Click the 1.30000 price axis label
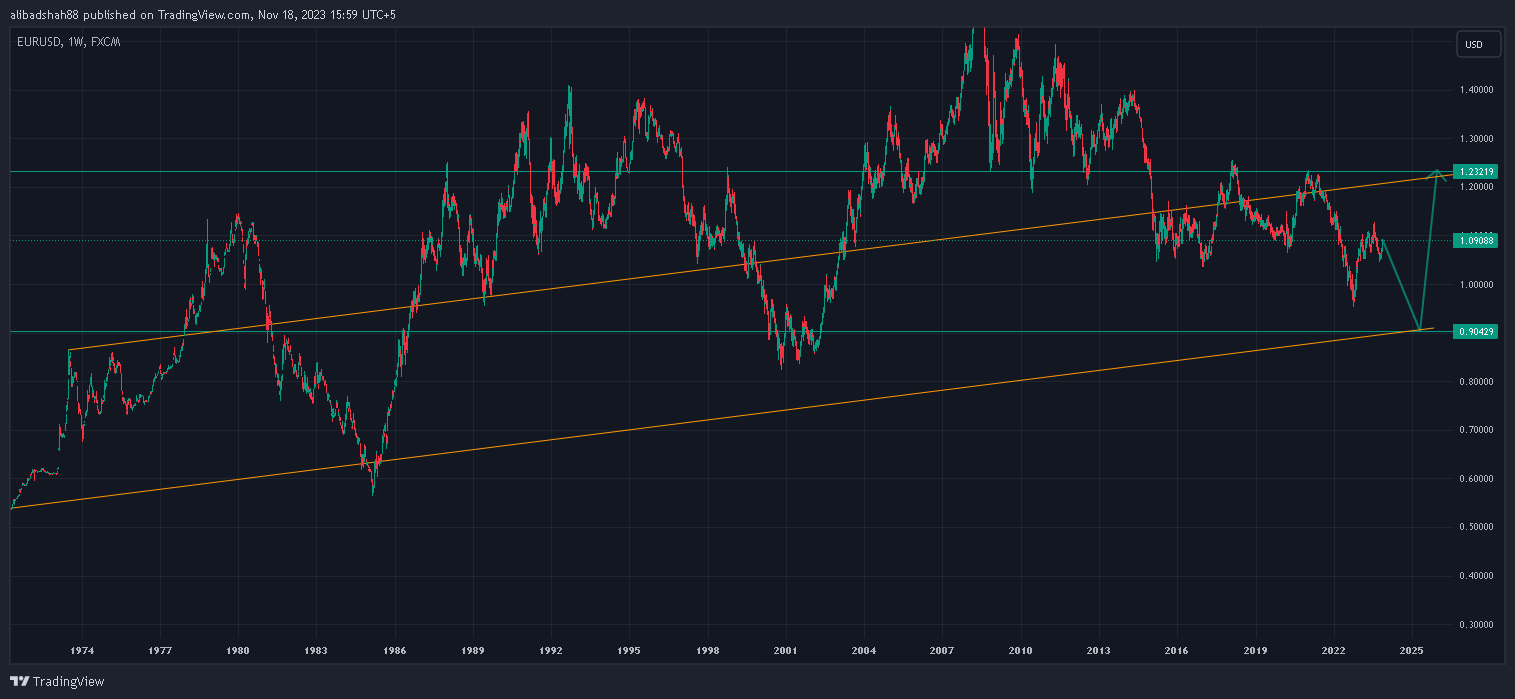1515x699 pixels. click(x=1477, y=139)
